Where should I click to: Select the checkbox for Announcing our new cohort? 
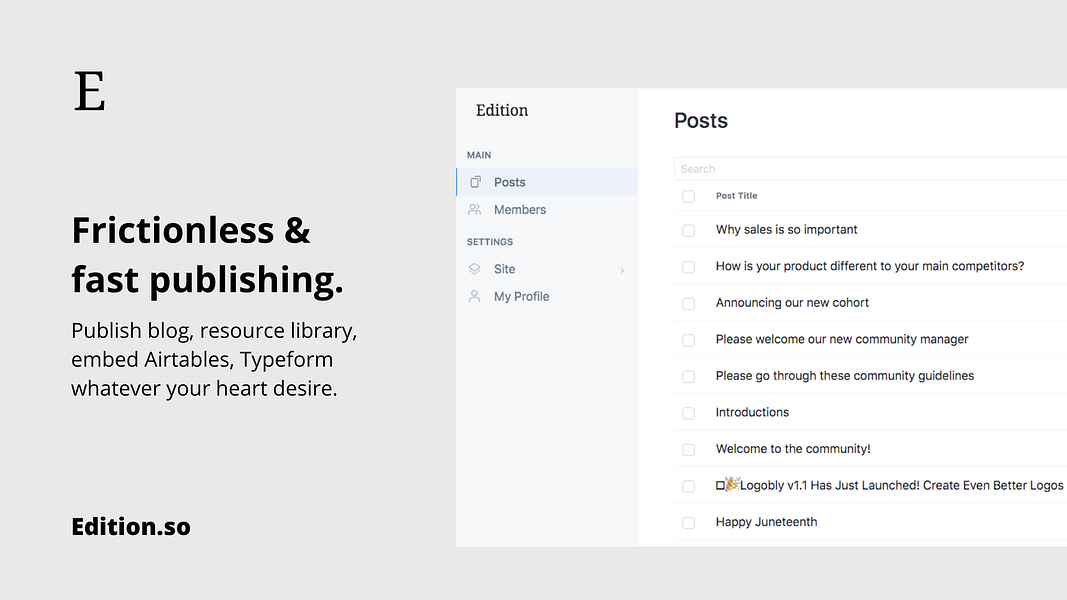tap(688, 303)
